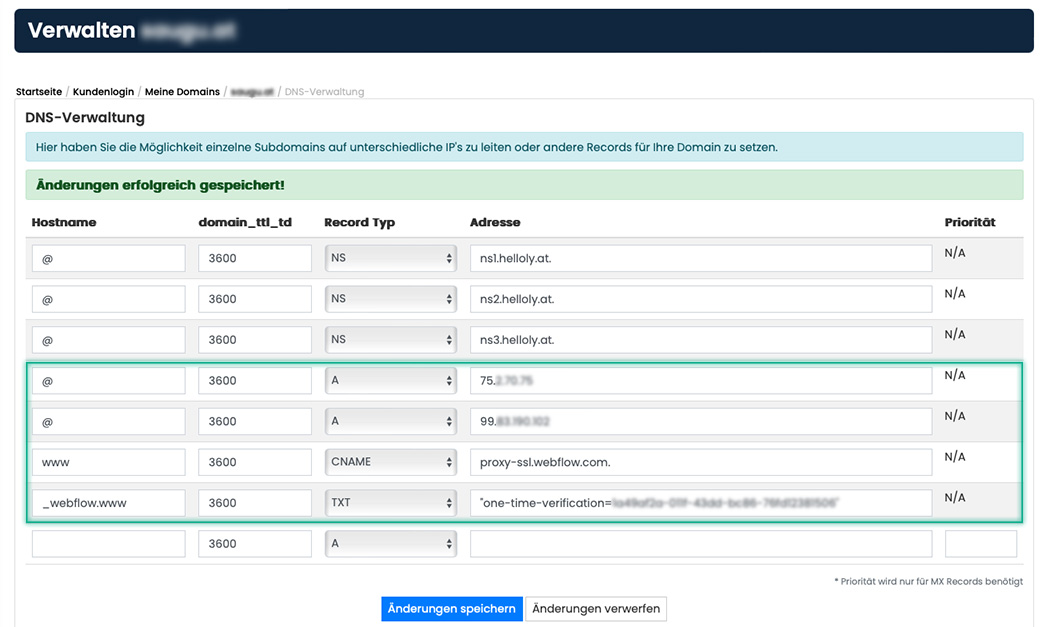Edit TTL field of the www CNAME row
Screen dimensions: 1042x627
(255, 462)
